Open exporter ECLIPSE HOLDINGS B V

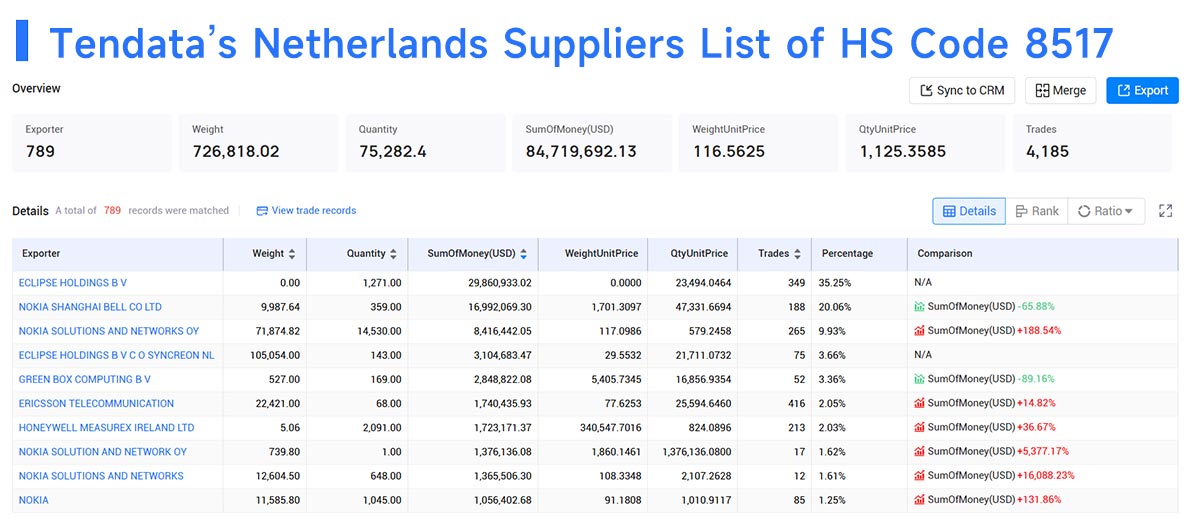tap(73, 282)
